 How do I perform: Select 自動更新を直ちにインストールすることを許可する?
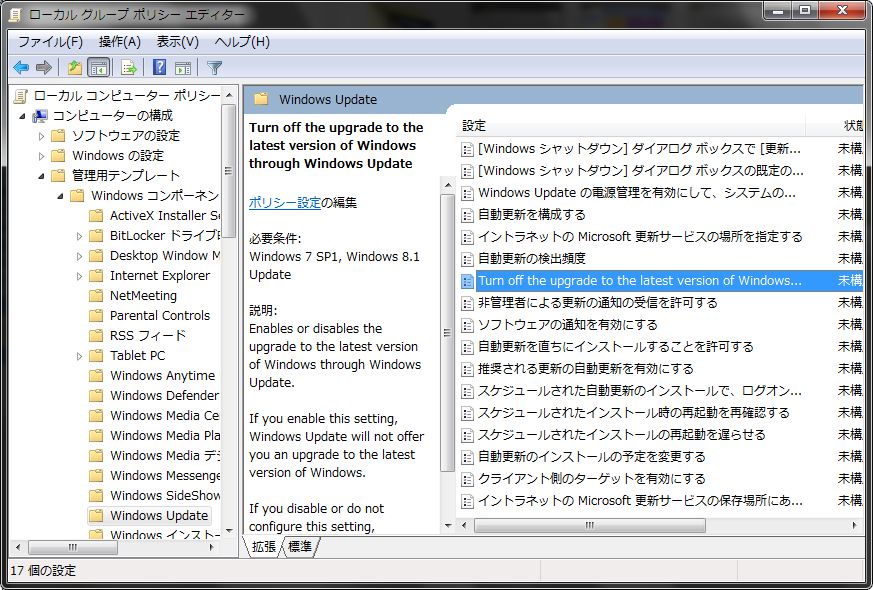click(x=615, y=347)
